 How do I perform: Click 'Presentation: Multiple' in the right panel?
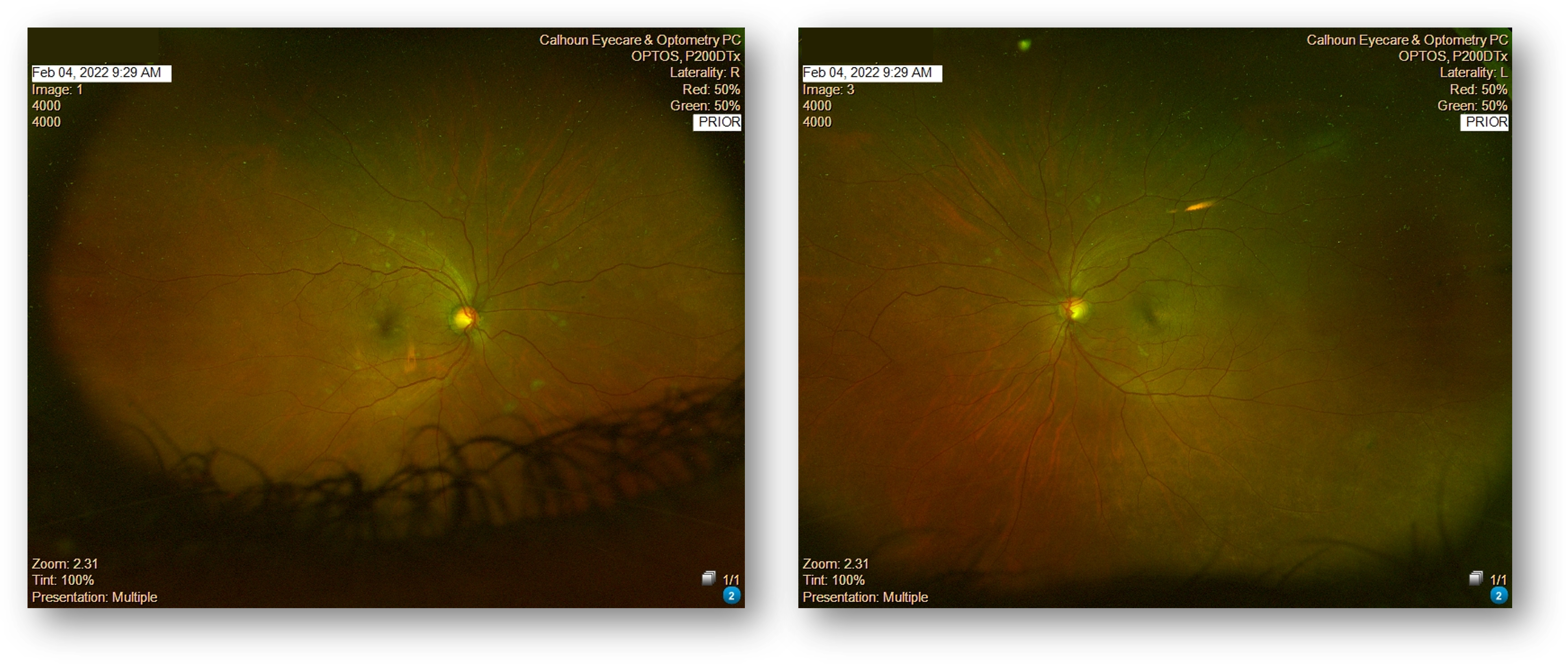[865, 597]
